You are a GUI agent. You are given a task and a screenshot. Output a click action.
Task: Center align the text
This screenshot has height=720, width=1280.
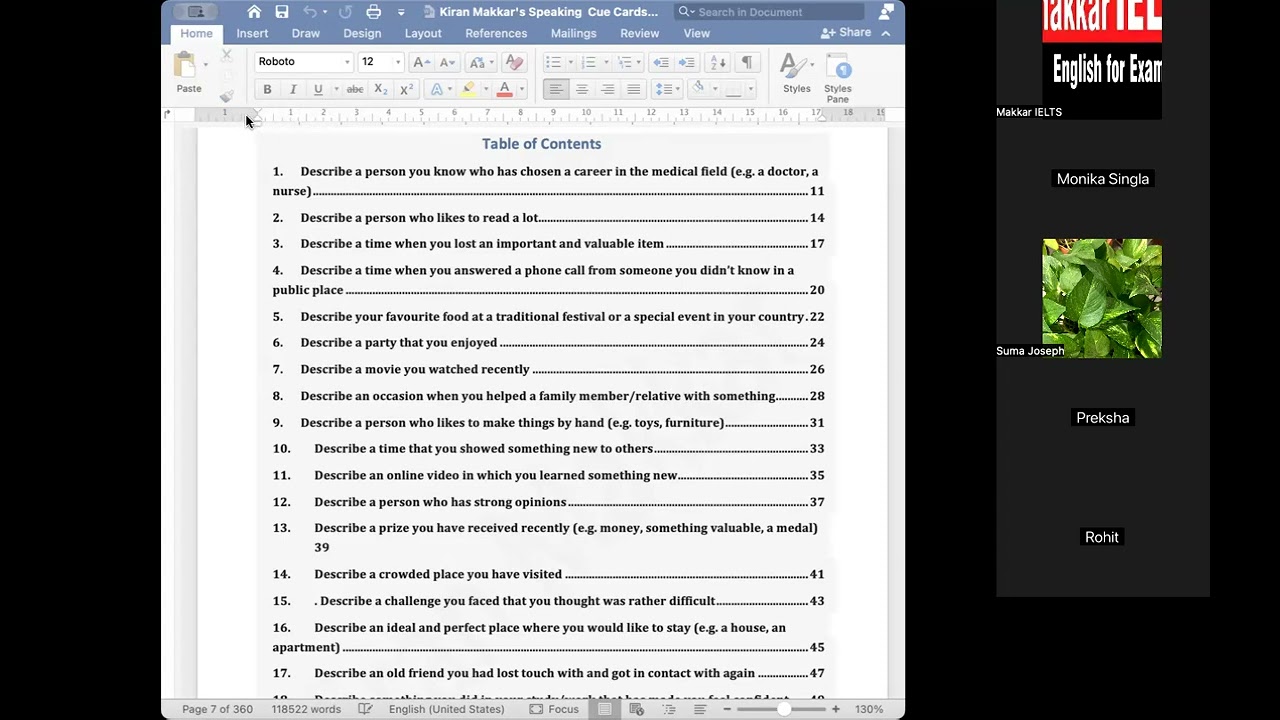coord(582,90)
